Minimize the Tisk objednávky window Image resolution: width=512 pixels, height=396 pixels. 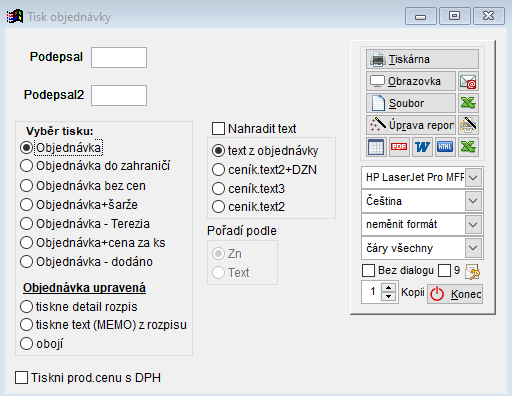(421, 16)
